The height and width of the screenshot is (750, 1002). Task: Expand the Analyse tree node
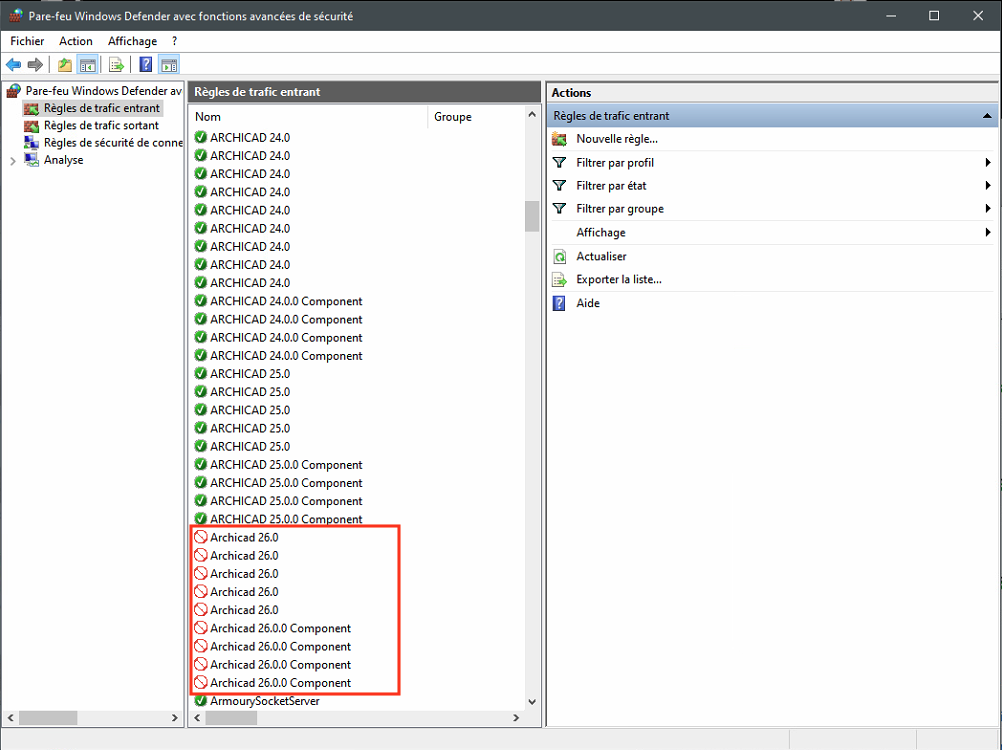pyautogui.click(x=13, y=161)
